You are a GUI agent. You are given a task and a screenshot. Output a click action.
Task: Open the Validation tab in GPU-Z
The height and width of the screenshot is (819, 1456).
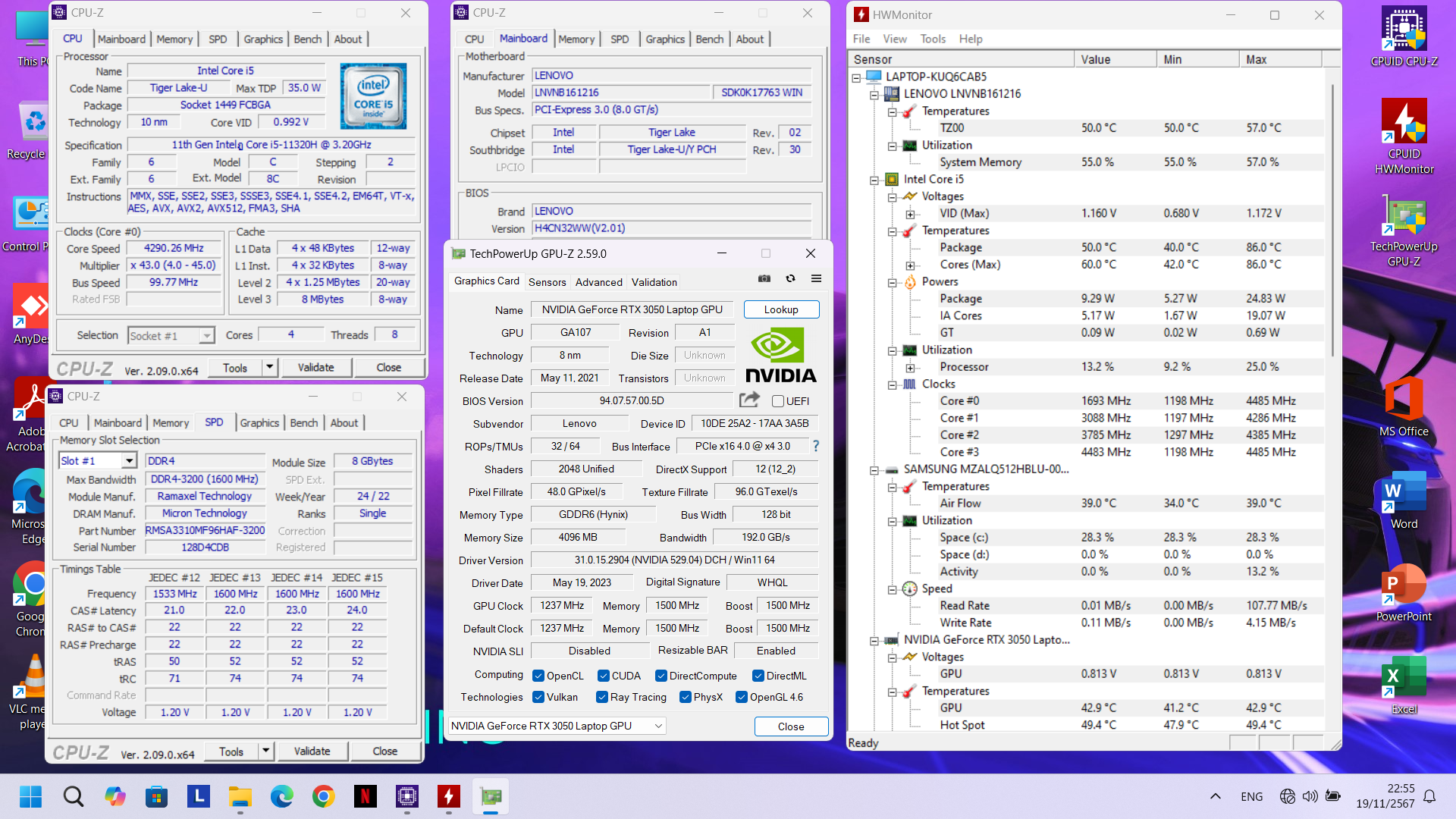point(654,281)
